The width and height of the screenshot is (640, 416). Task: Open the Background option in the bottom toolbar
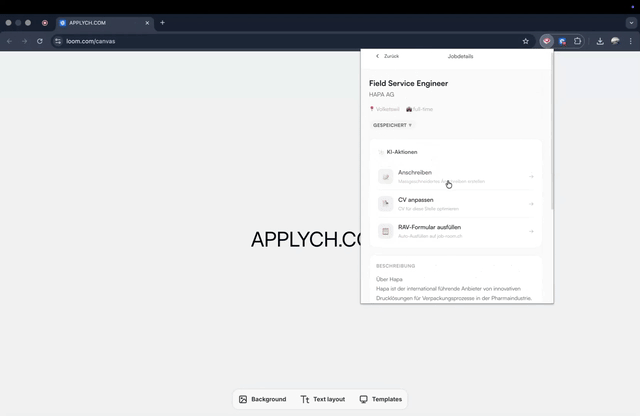262,399
